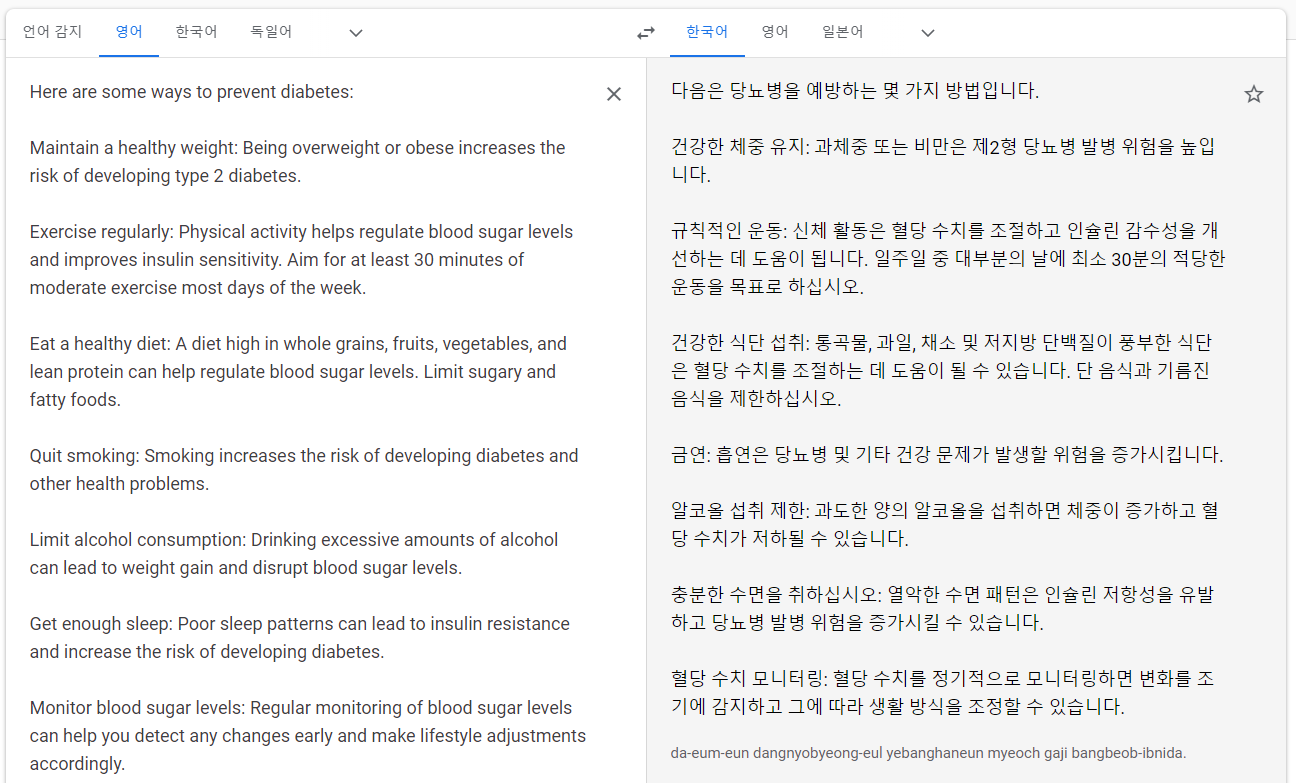Click the "건강한 식단 섭취" translated paragraph
This screenshot has width=1296, height=783.
(x=942, y=371)
